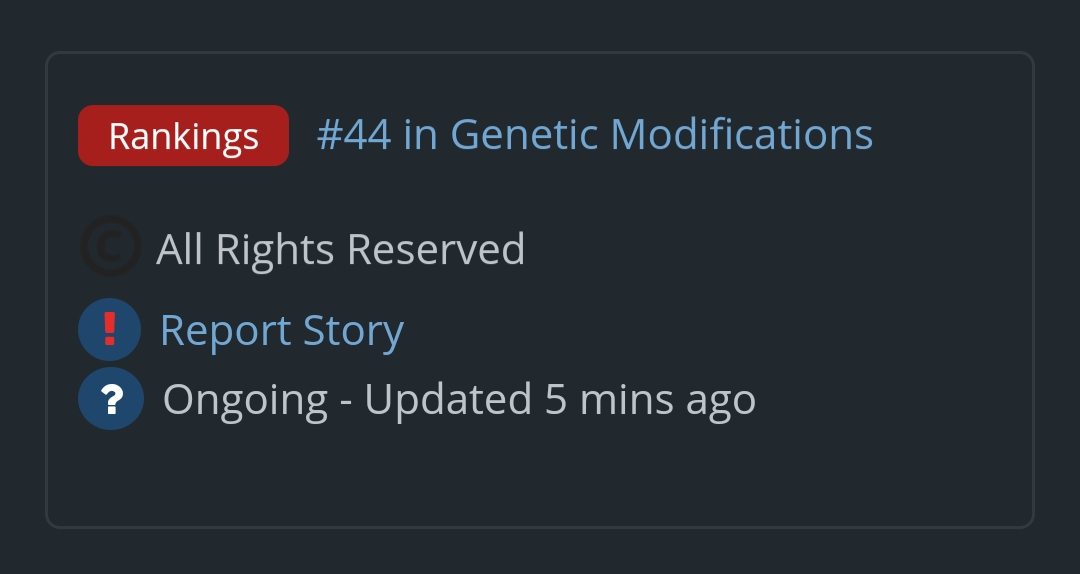Click the Updated 5 mins ago timestamp

pyautogui.click(x=560, y=399)
